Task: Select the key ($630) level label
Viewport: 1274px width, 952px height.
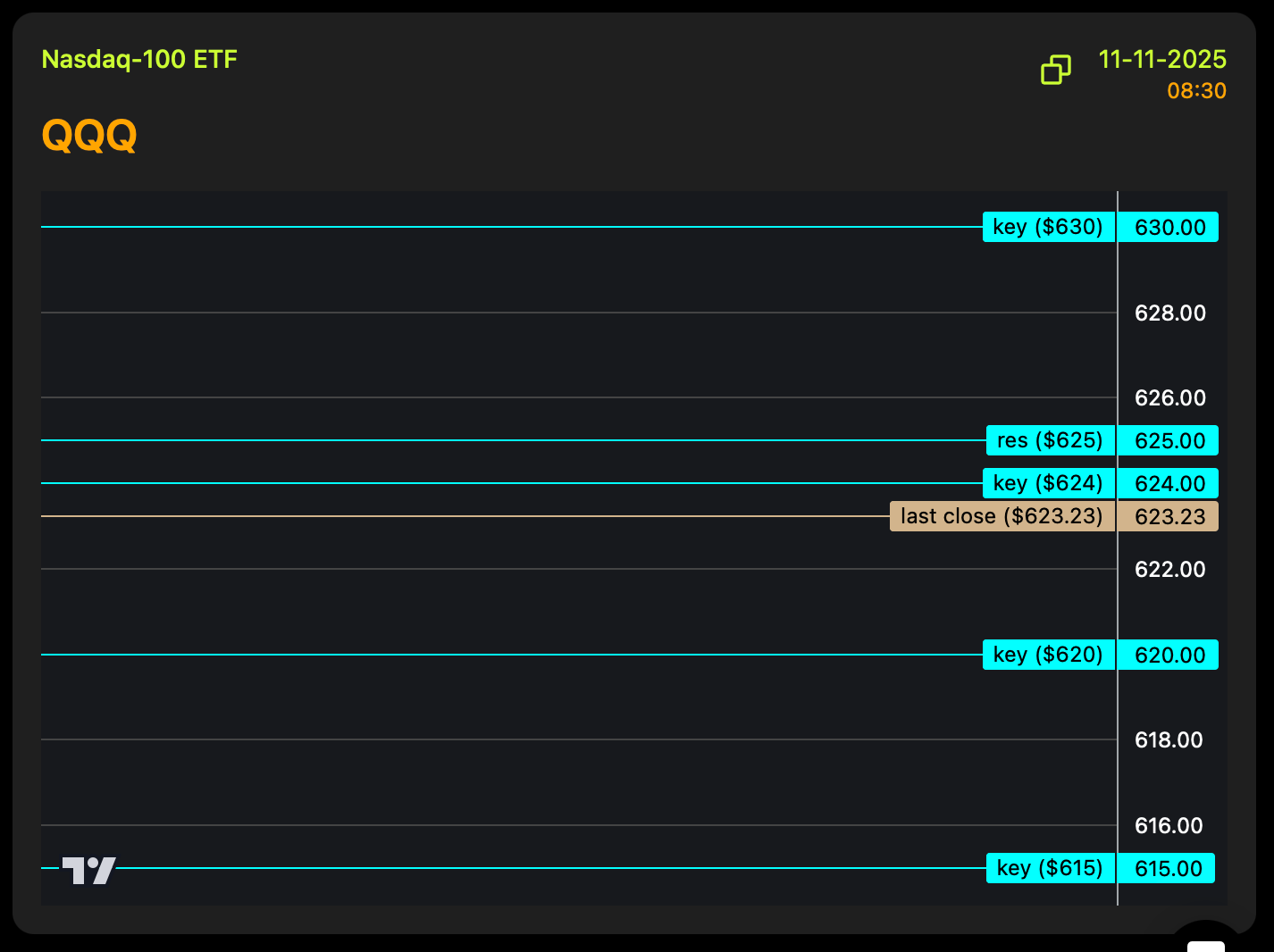Action: pyautogui.click(x=1048, y=227)
